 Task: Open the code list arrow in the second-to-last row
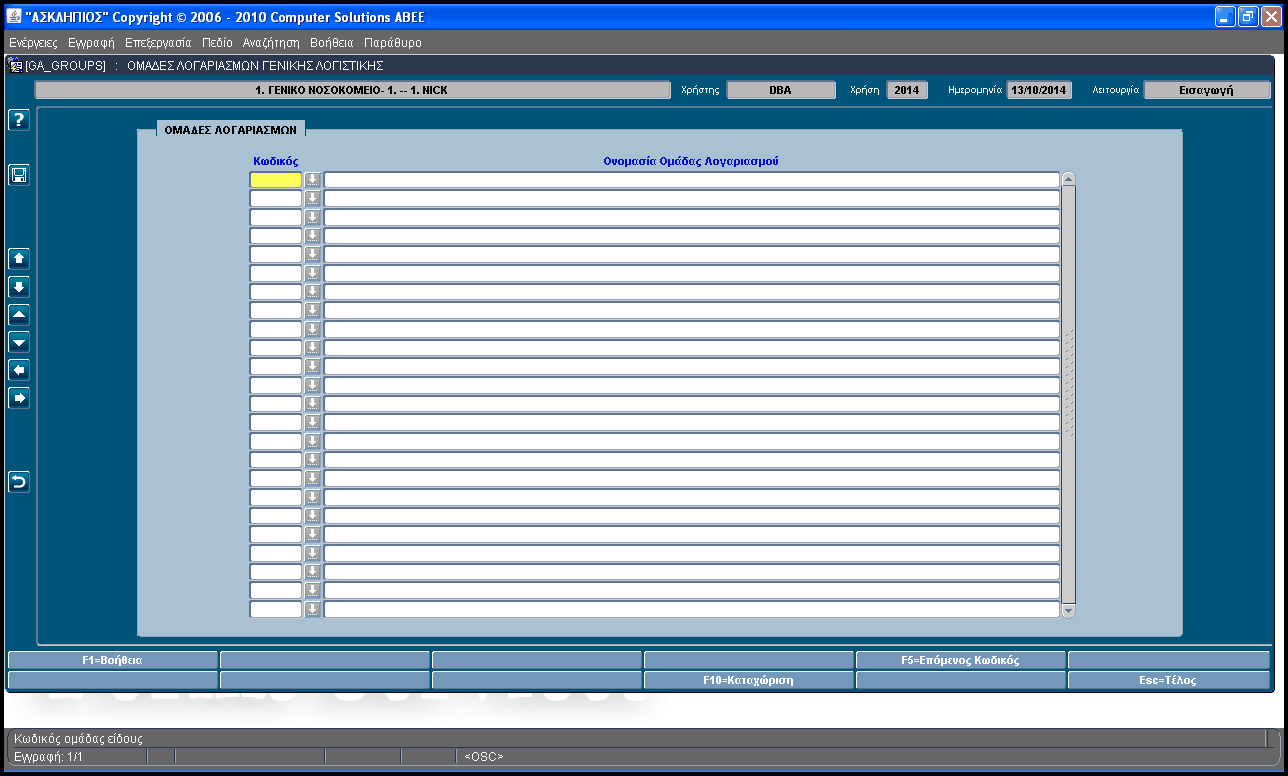click(x=312, y=590)
